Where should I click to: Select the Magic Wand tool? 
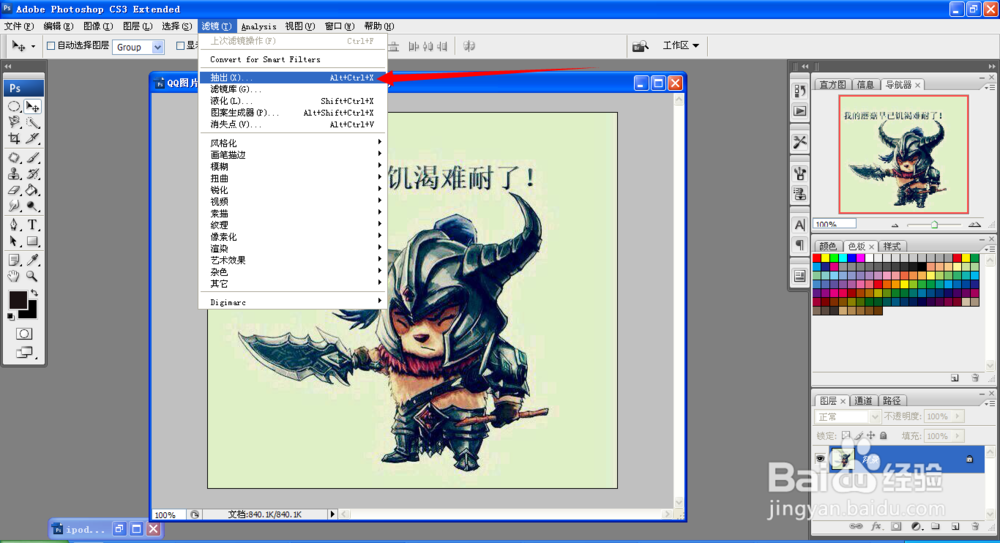(33, 122)
